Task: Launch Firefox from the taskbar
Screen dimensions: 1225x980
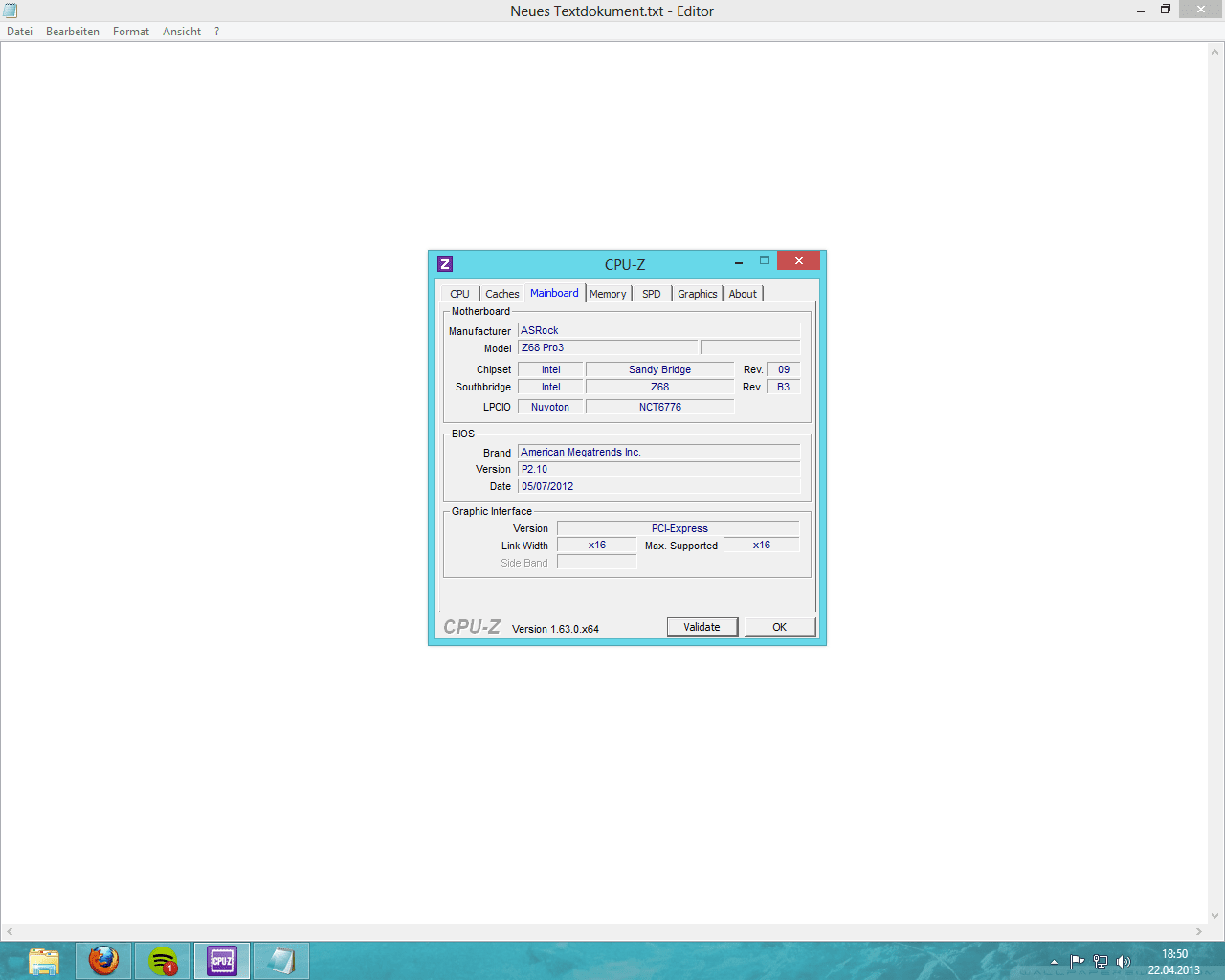Action: [x=103, y=961]
